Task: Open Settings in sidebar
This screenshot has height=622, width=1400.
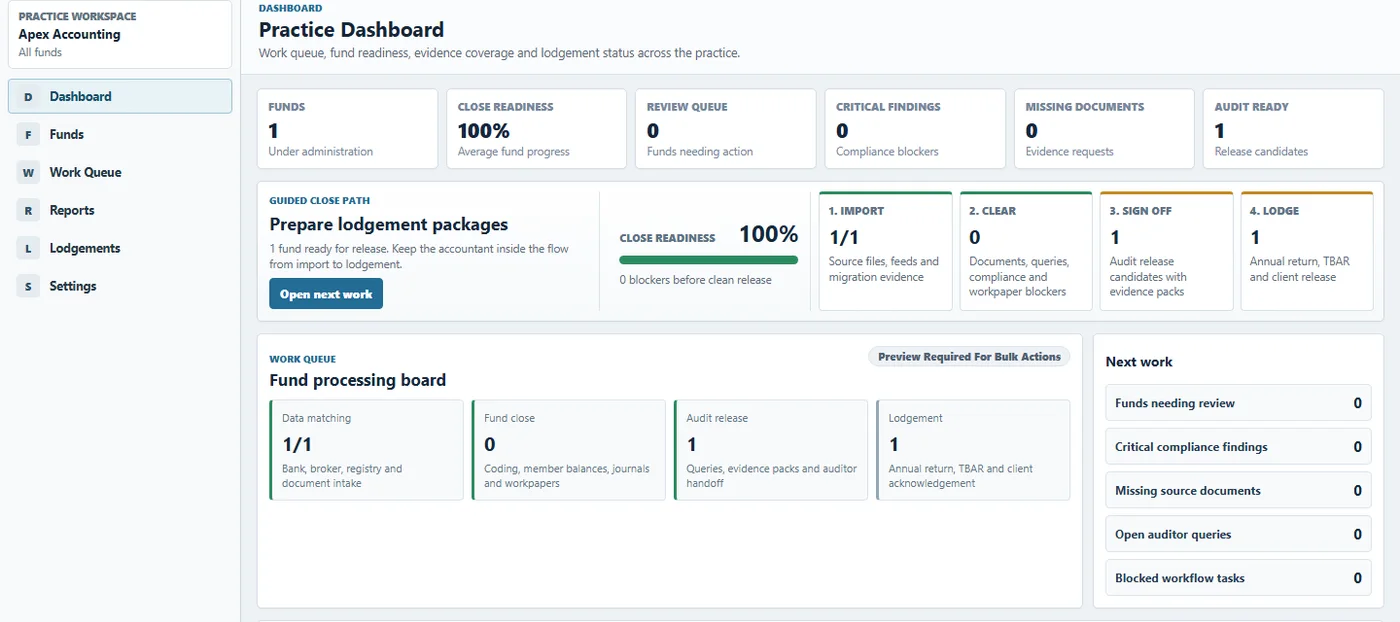Action: [120, 287]
